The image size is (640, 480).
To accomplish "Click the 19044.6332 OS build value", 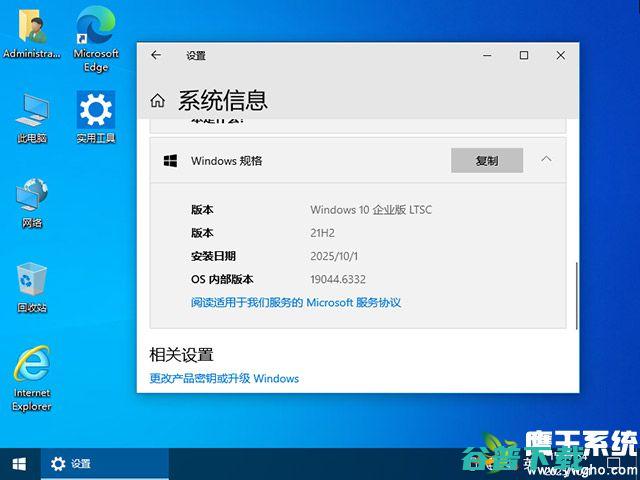I will pos(338,280).
